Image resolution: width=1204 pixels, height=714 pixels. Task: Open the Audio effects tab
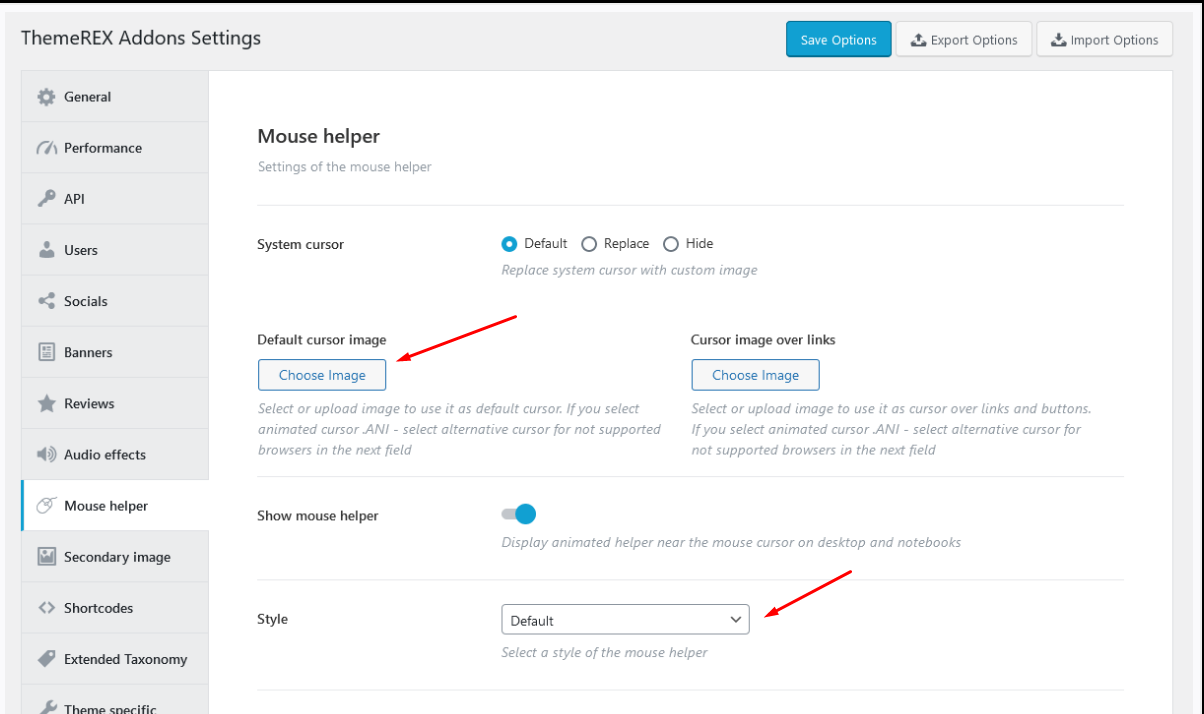coord(115,454)
